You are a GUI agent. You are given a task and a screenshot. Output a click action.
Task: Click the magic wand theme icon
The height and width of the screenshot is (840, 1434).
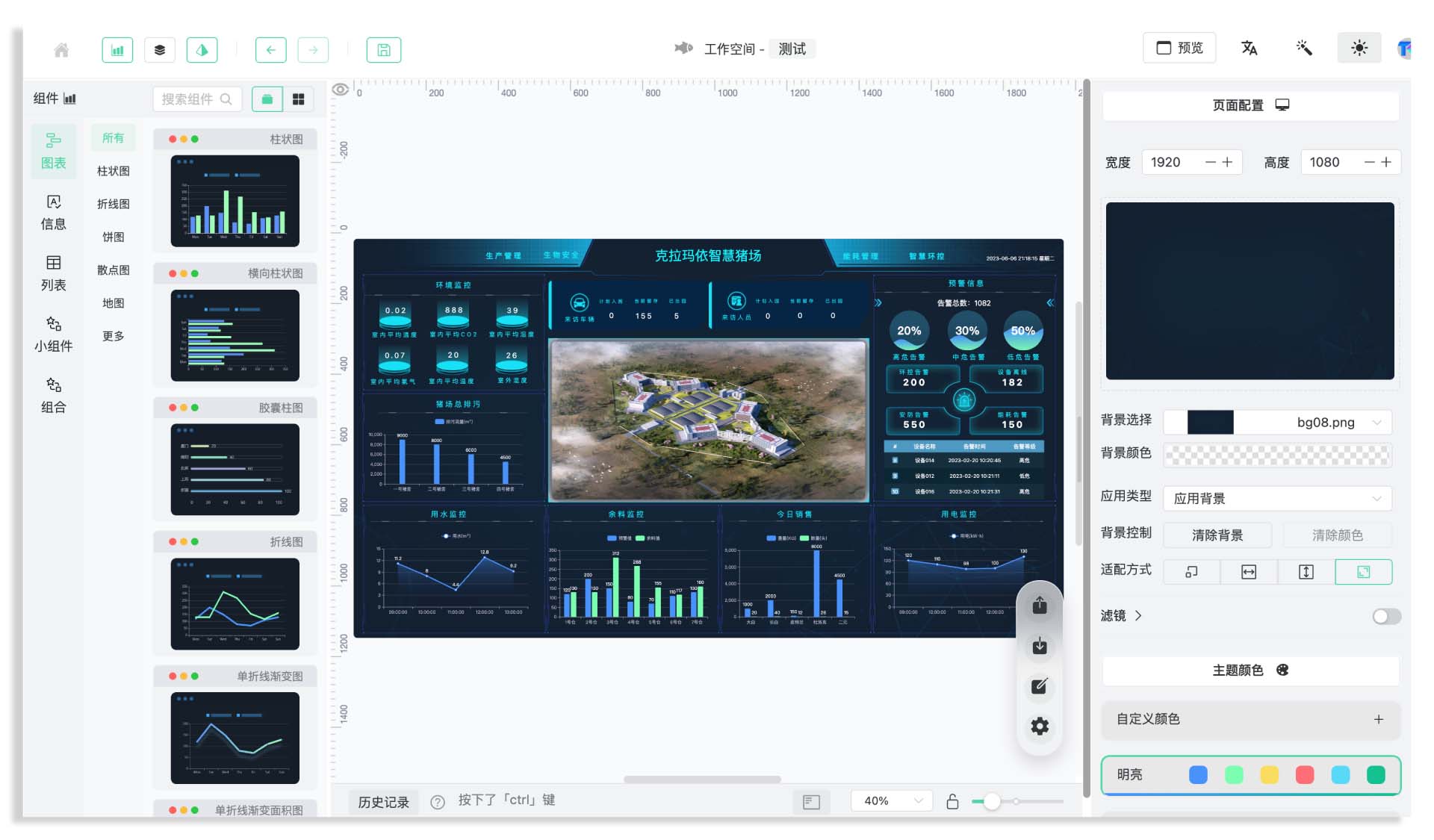[x=1304, y=48]
